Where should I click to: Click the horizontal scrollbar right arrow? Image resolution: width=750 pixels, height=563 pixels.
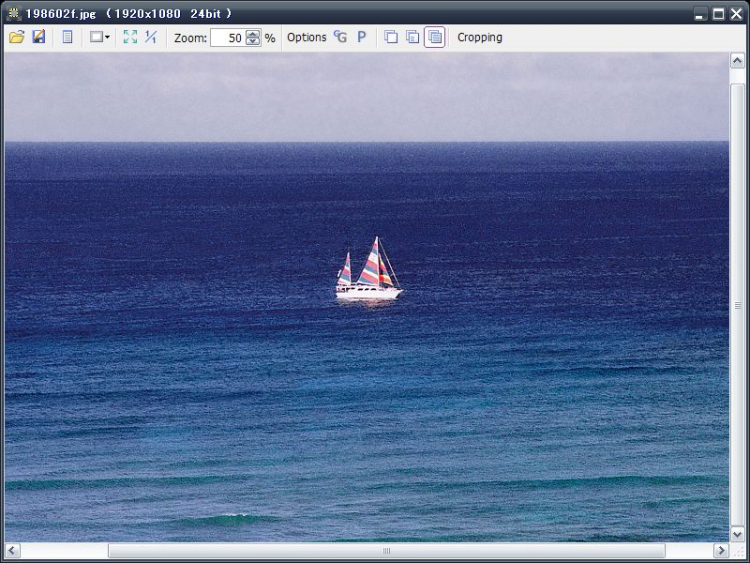click(721, 551)
